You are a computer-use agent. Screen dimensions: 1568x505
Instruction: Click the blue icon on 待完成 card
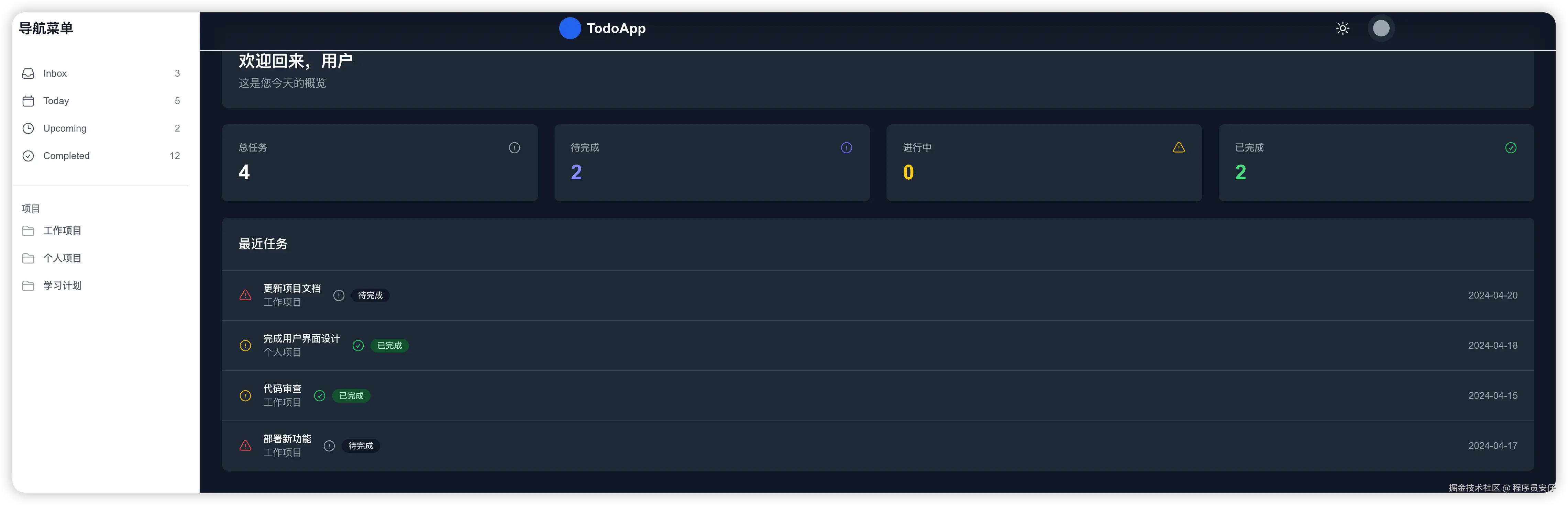pos(846,148)
